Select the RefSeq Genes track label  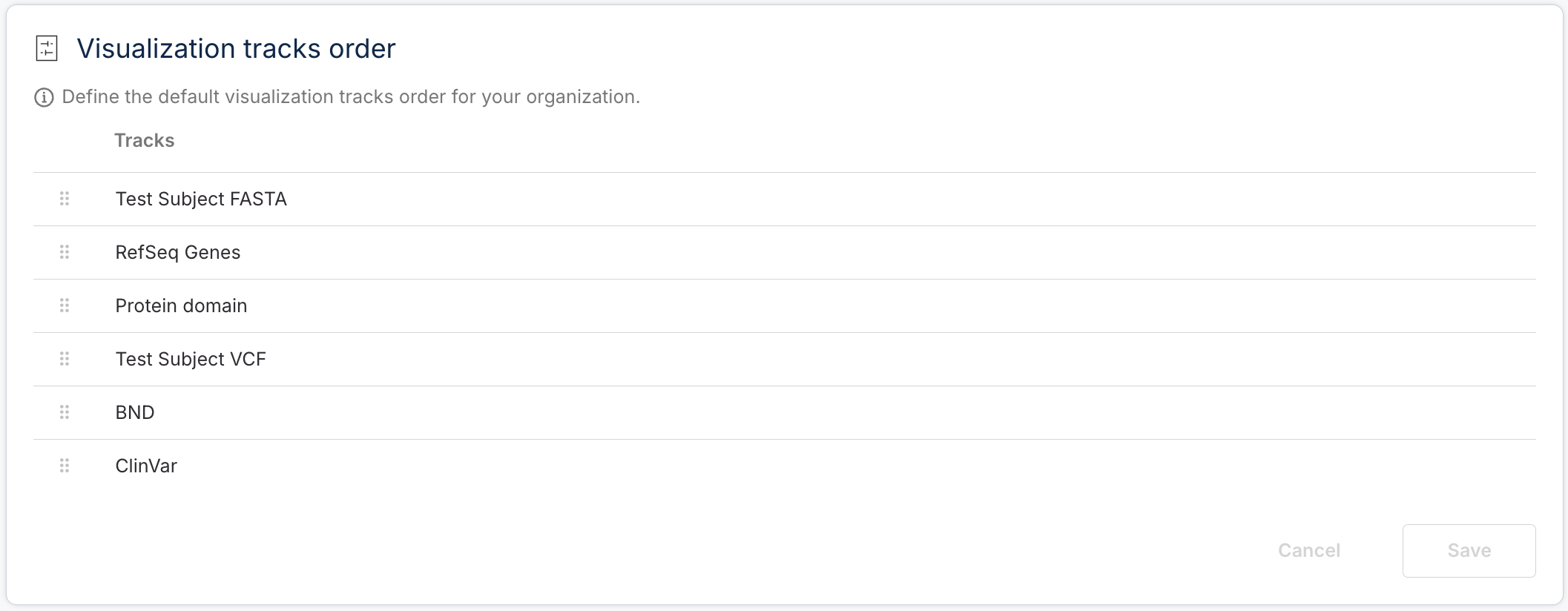[x=178, y=252]
